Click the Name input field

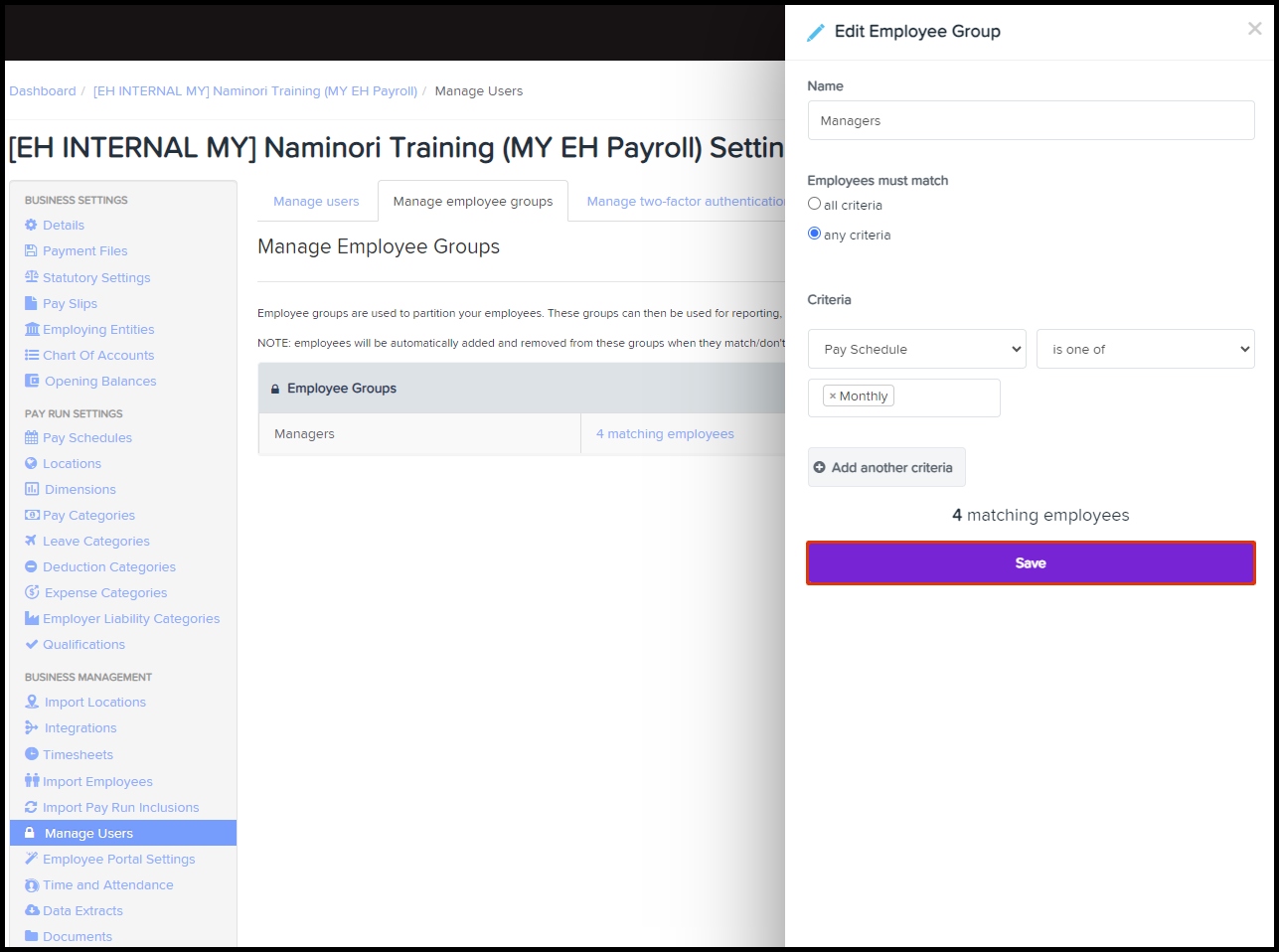pos(1031,121)
